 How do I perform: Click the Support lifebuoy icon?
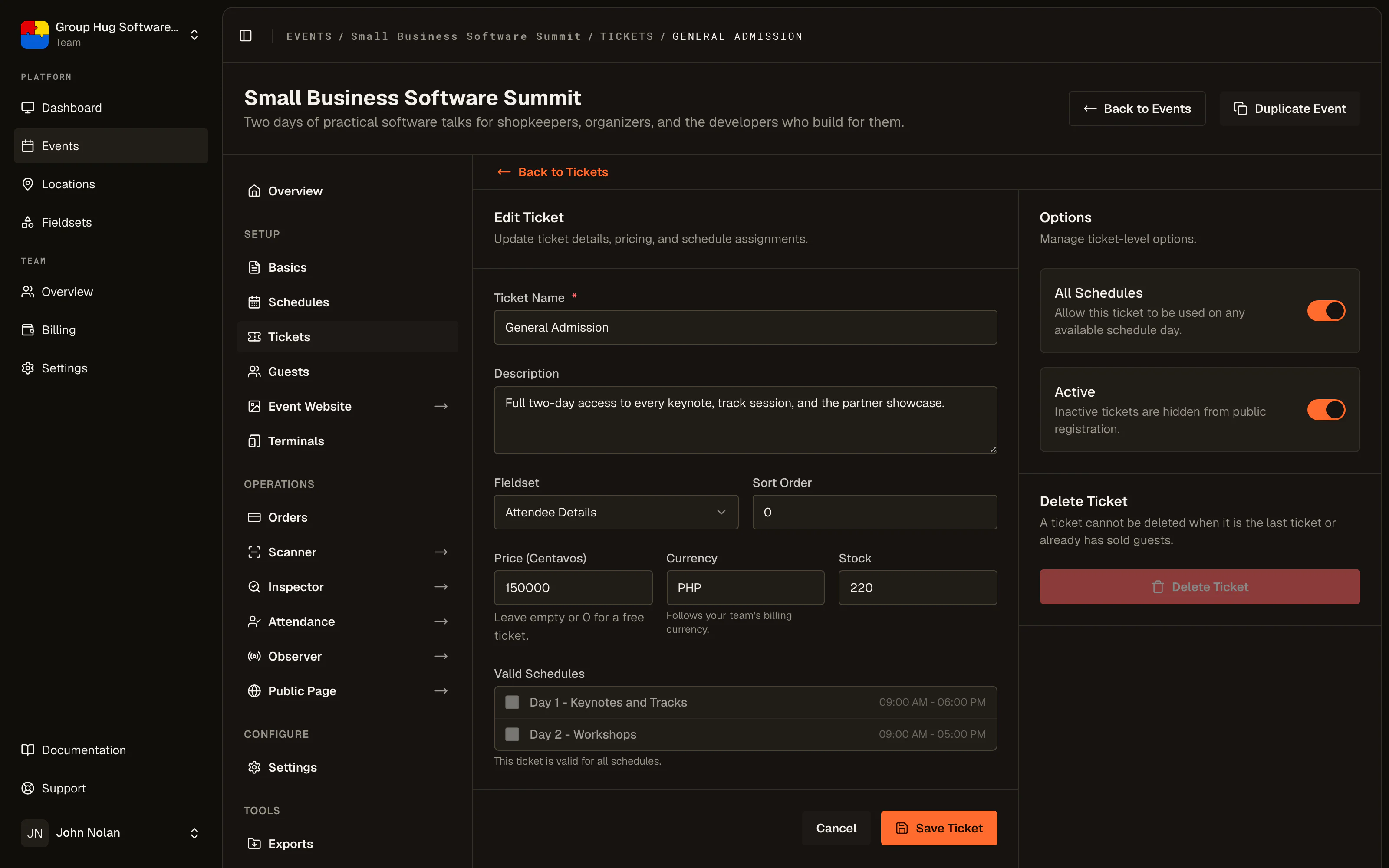pos(27,788)
